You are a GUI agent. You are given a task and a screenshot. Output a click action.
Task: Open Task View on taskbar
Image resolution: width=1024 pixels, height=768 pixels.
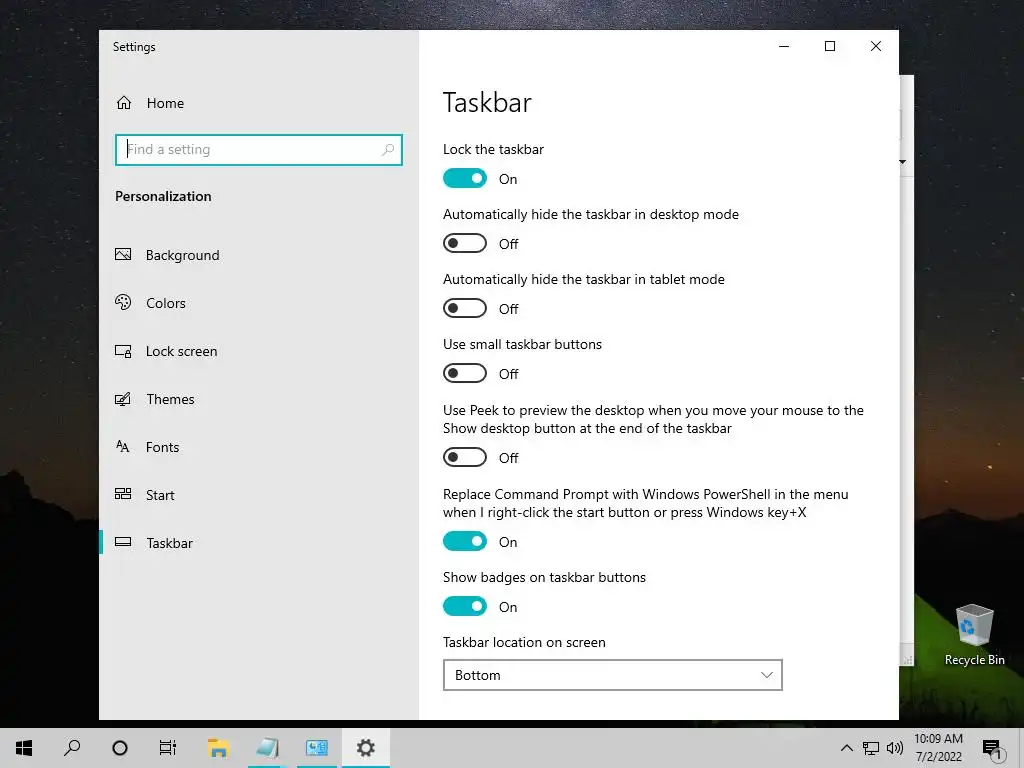pyautogui.click(x=168, y=748)
